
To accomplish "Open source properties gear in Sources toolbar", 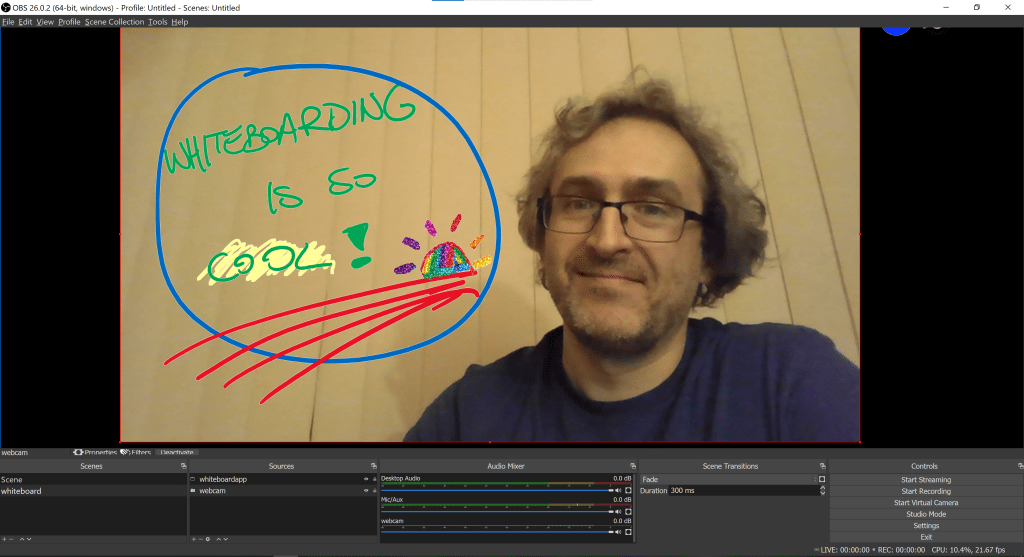I will coord(207,539).
